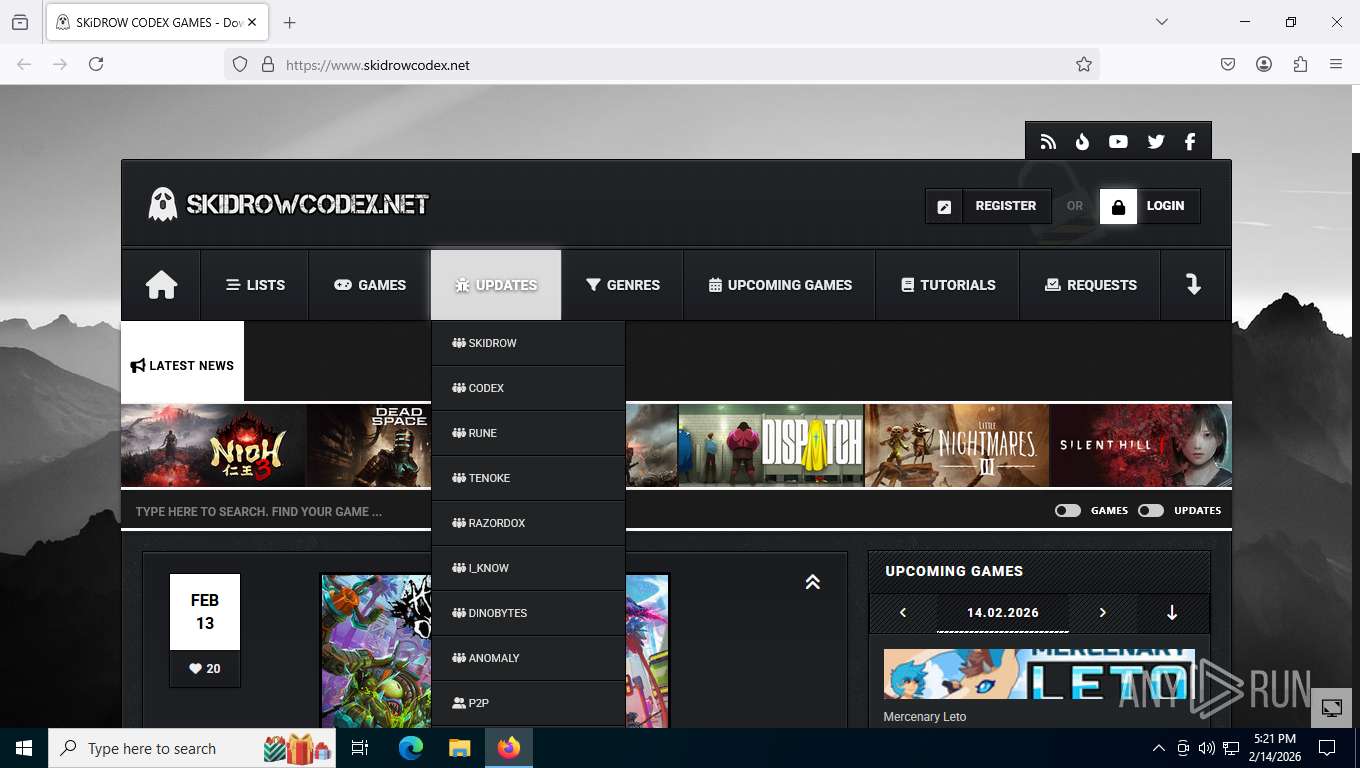
Task: Click the REGISTER button
Action: point(989,207)
